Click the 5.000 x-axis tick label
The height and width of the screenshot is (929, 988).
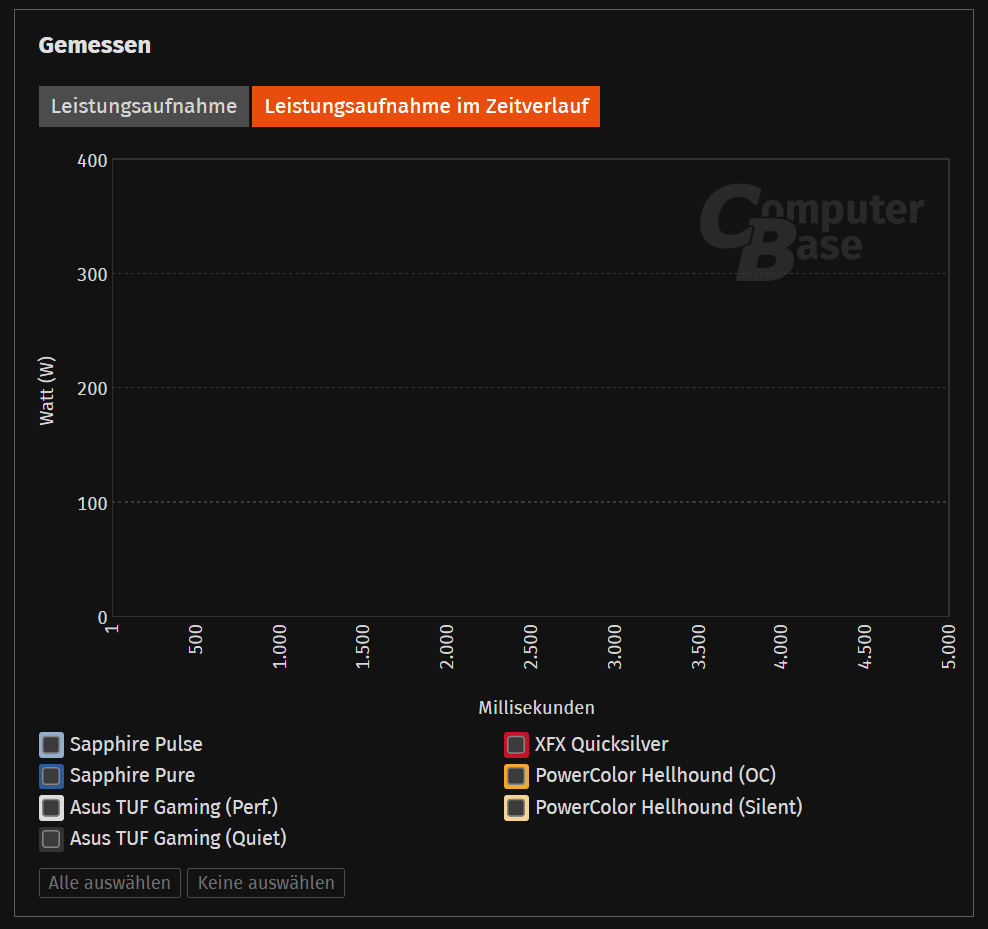[948, 647]
